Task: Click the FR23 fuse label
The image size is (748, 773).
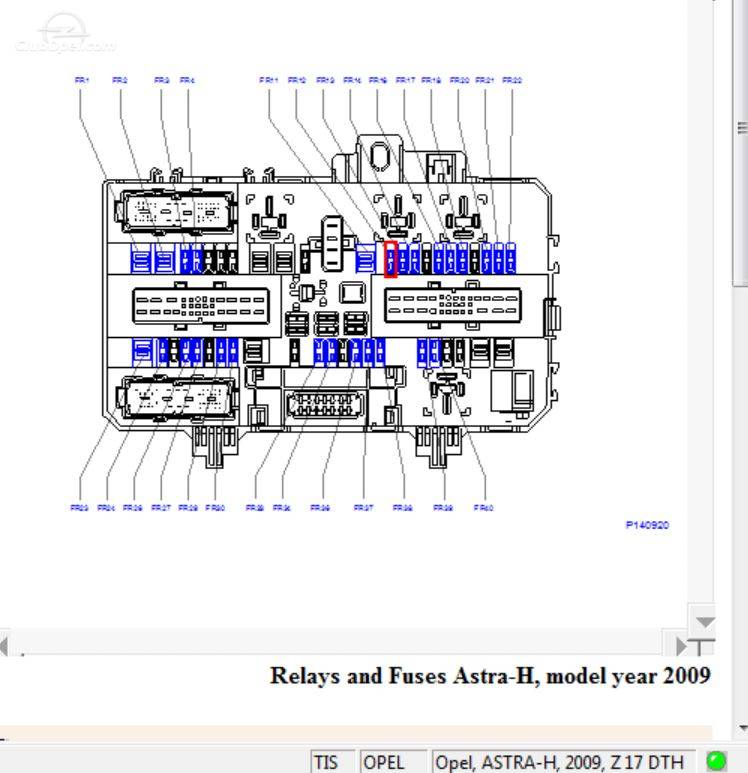Action: pos(79,508)
